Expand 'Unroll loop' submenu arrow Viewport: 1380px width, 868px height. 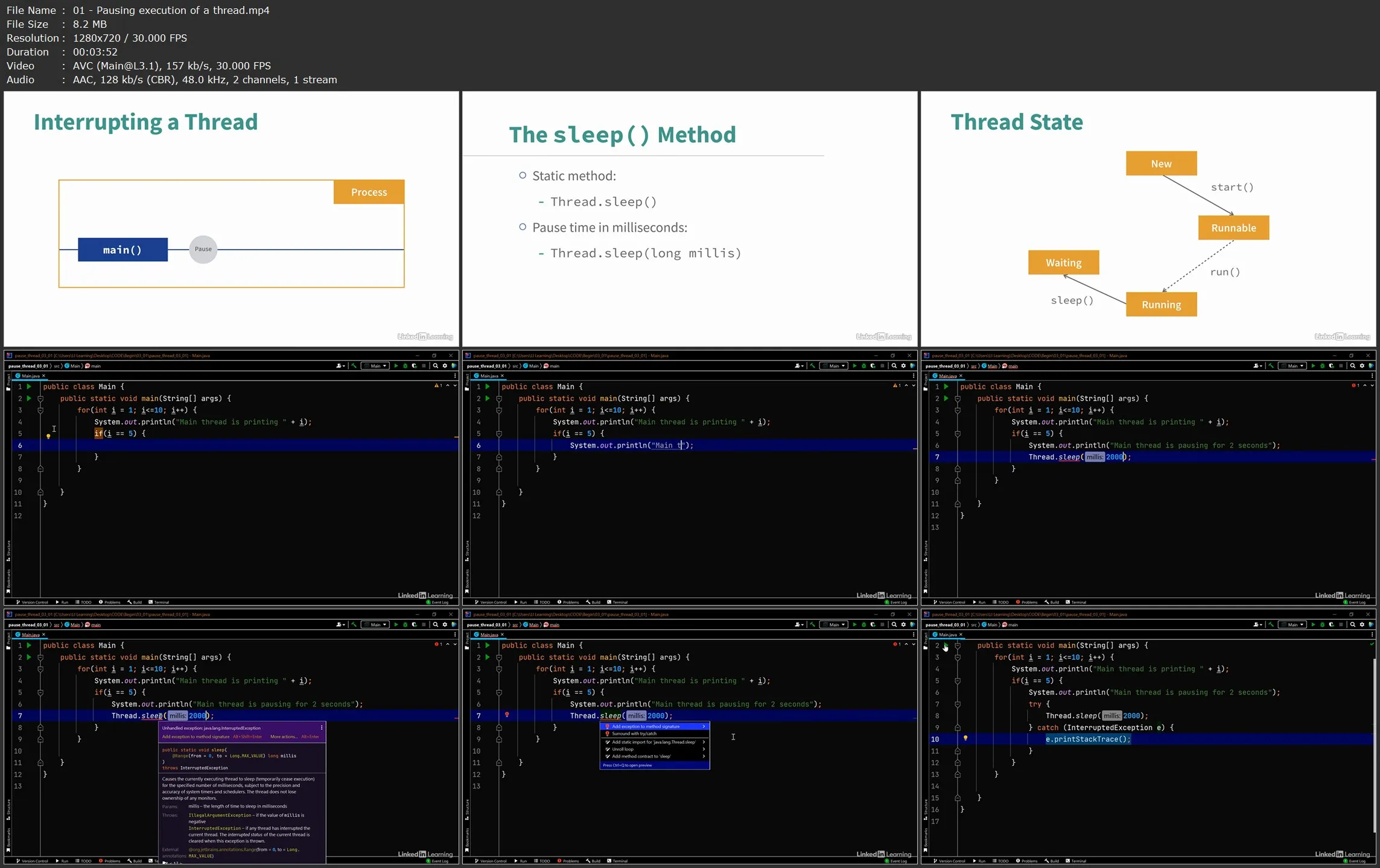[x=704, y=749]
